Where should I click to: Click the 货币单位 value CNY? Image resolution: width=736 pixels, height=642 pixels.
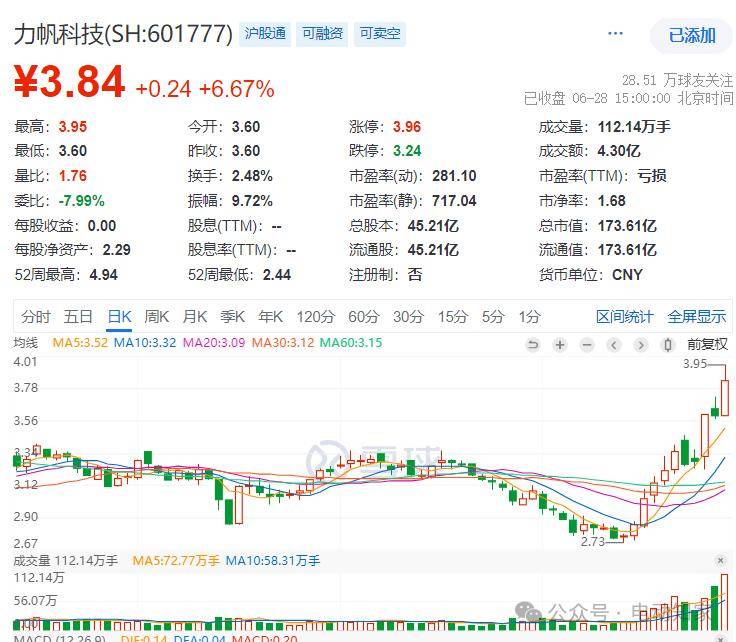pyautogui.click(x=627, y=275)
